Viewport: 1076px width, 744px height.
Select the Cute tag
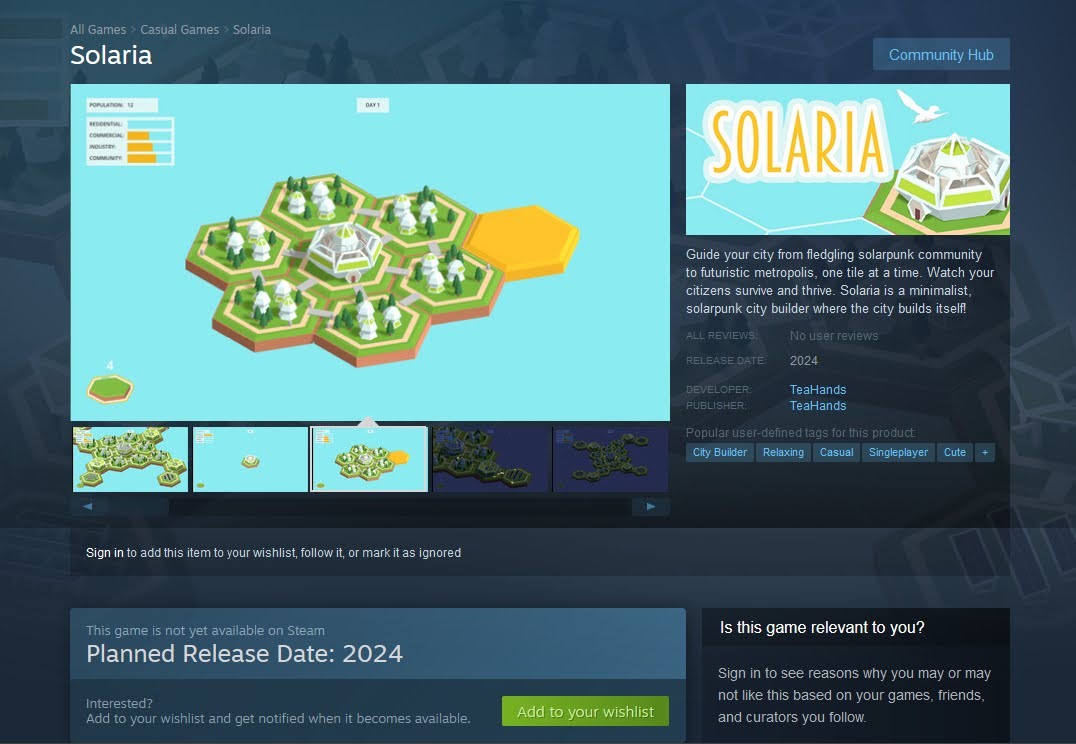(x=955, y=452)
